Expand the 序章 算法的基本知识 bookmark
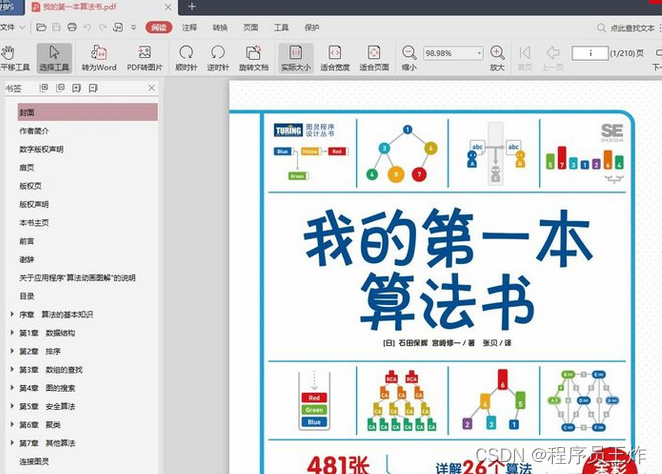Viewport: 662px width, 474px height. coord(12,314)
